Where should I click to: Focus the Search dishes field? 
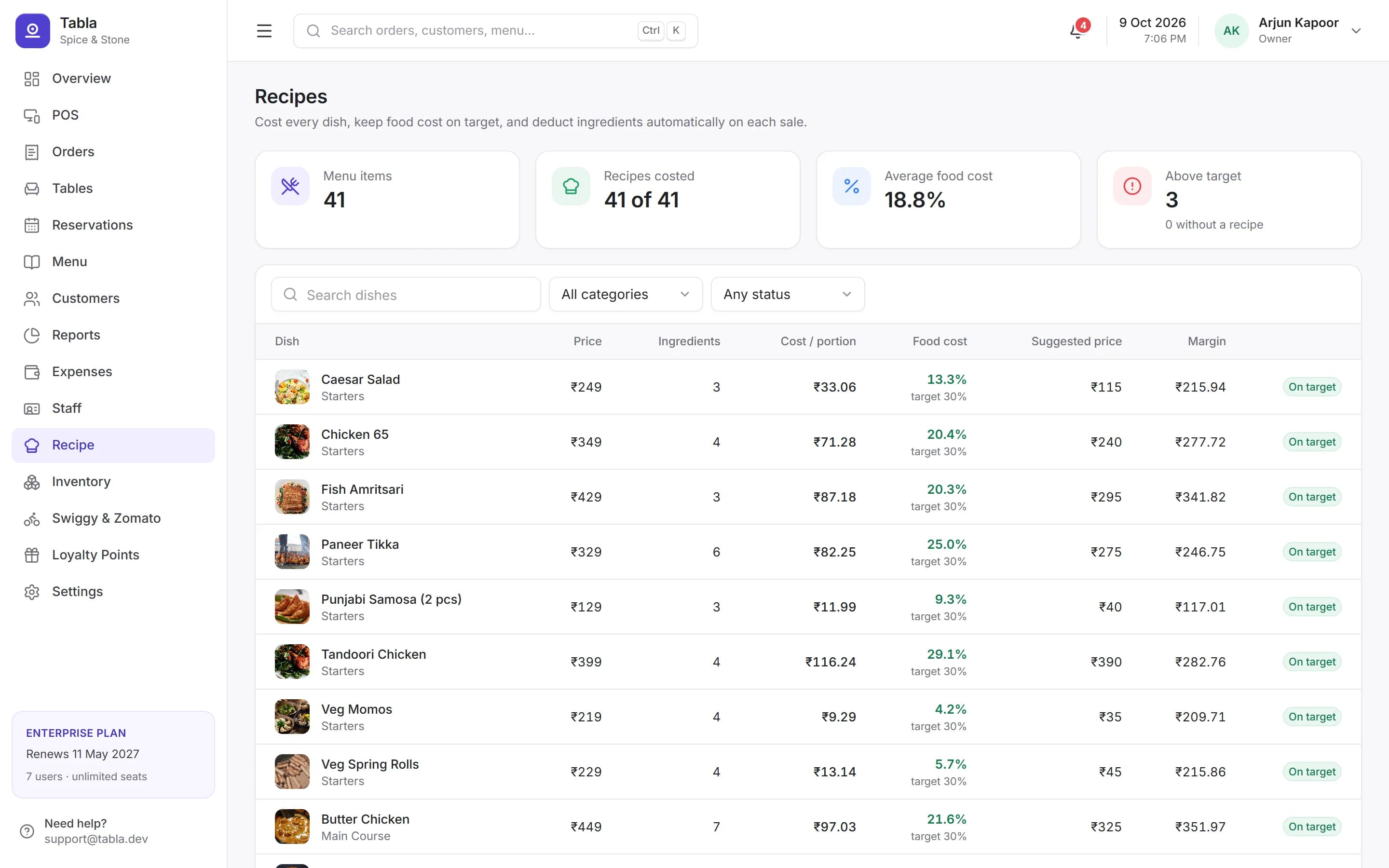pos(406,295)
